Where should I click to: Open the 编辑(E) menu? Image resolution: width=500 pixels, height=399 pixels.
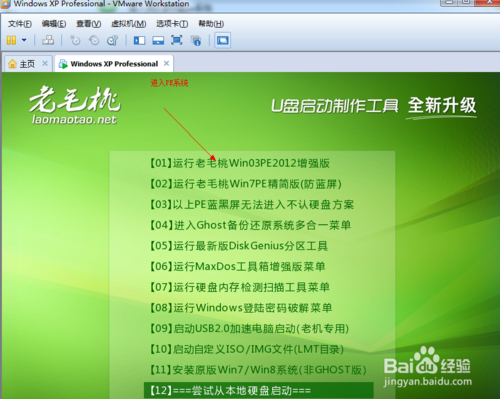coord(54,24)
